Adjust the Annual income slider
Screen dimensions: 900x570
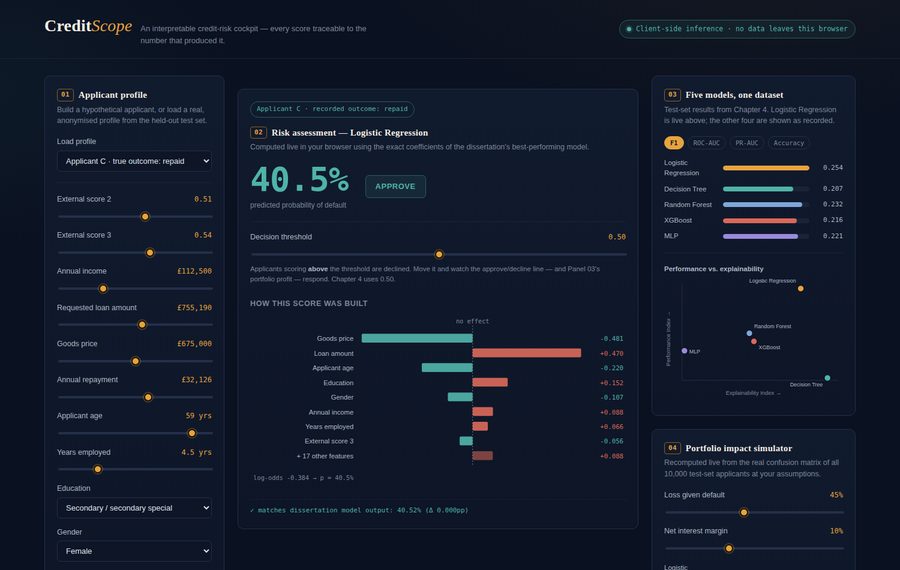(135, 288)
